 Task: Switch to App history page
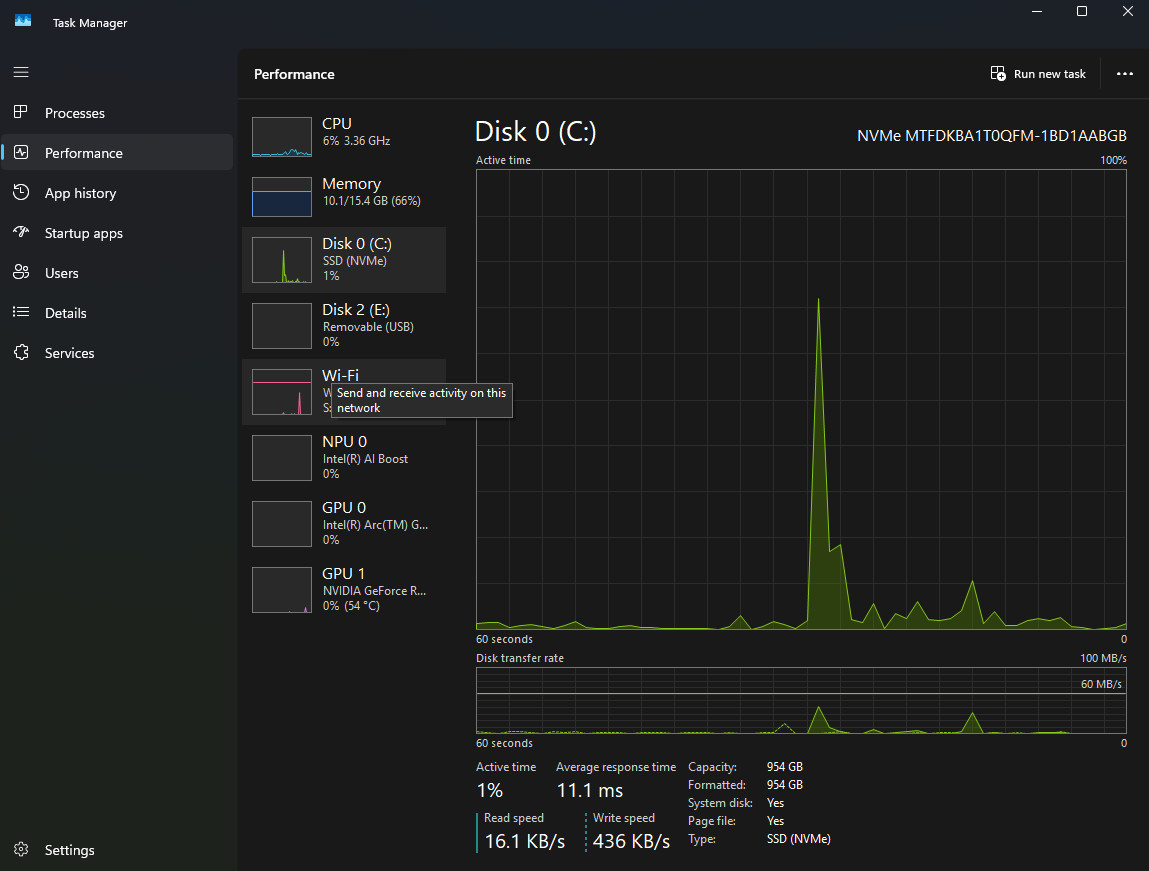(117, 193)
